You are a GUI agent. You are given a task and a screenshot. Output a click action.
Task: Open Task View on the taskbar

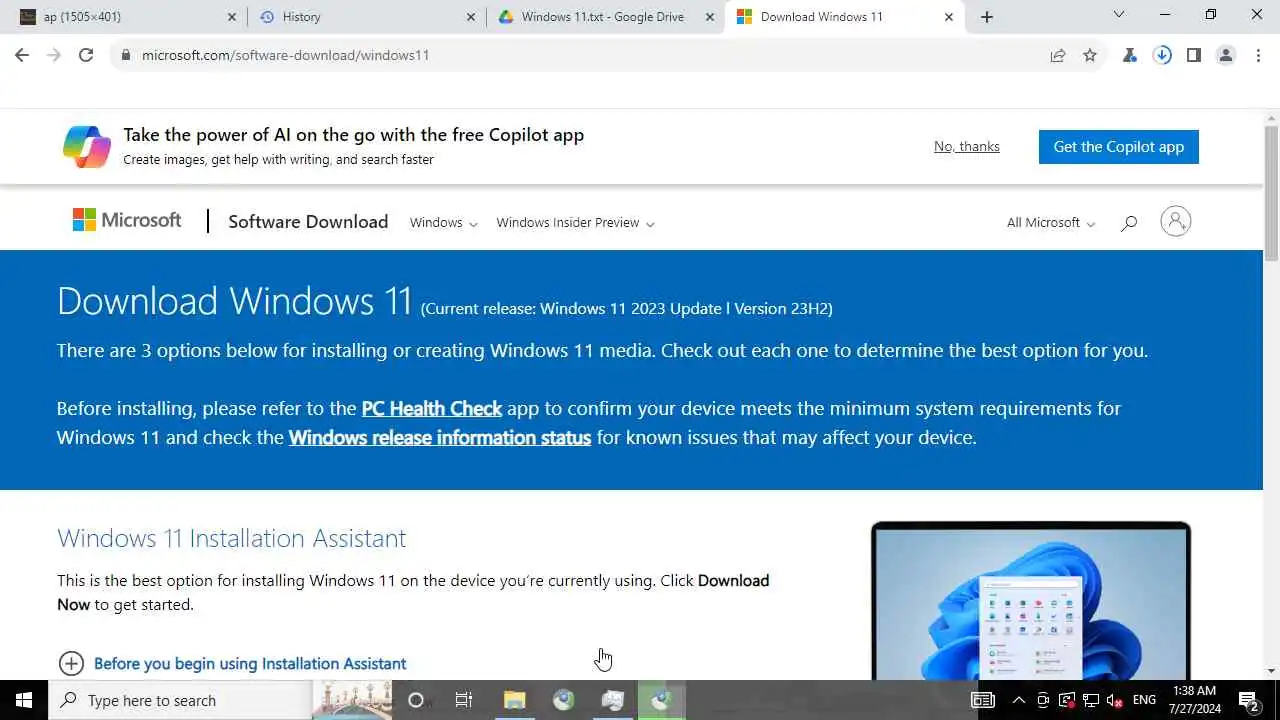point(464,700)
